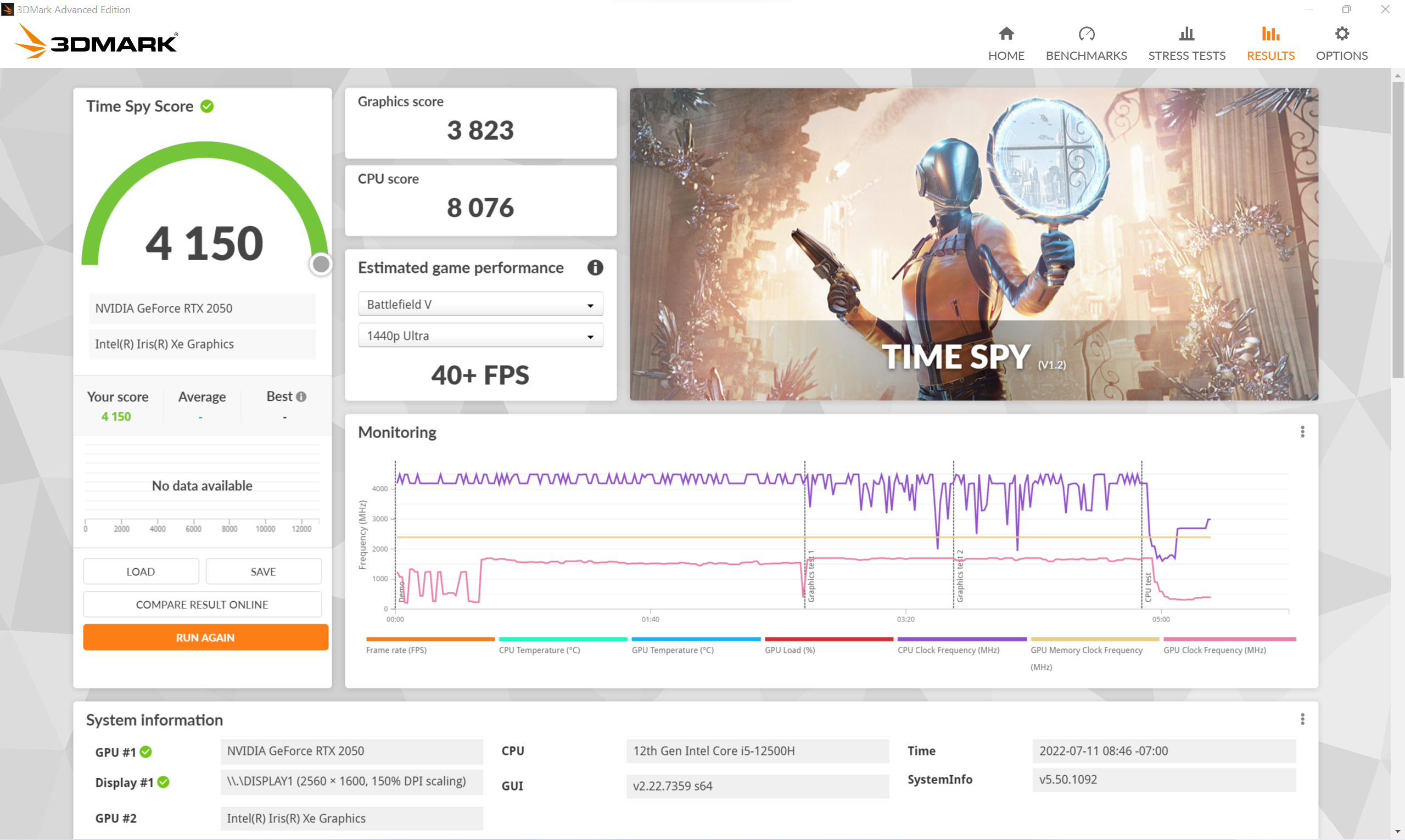Click COMPARE RESULT ONLINE button
Viewport: 1405px width, 840px height.
tap(202, 604)
